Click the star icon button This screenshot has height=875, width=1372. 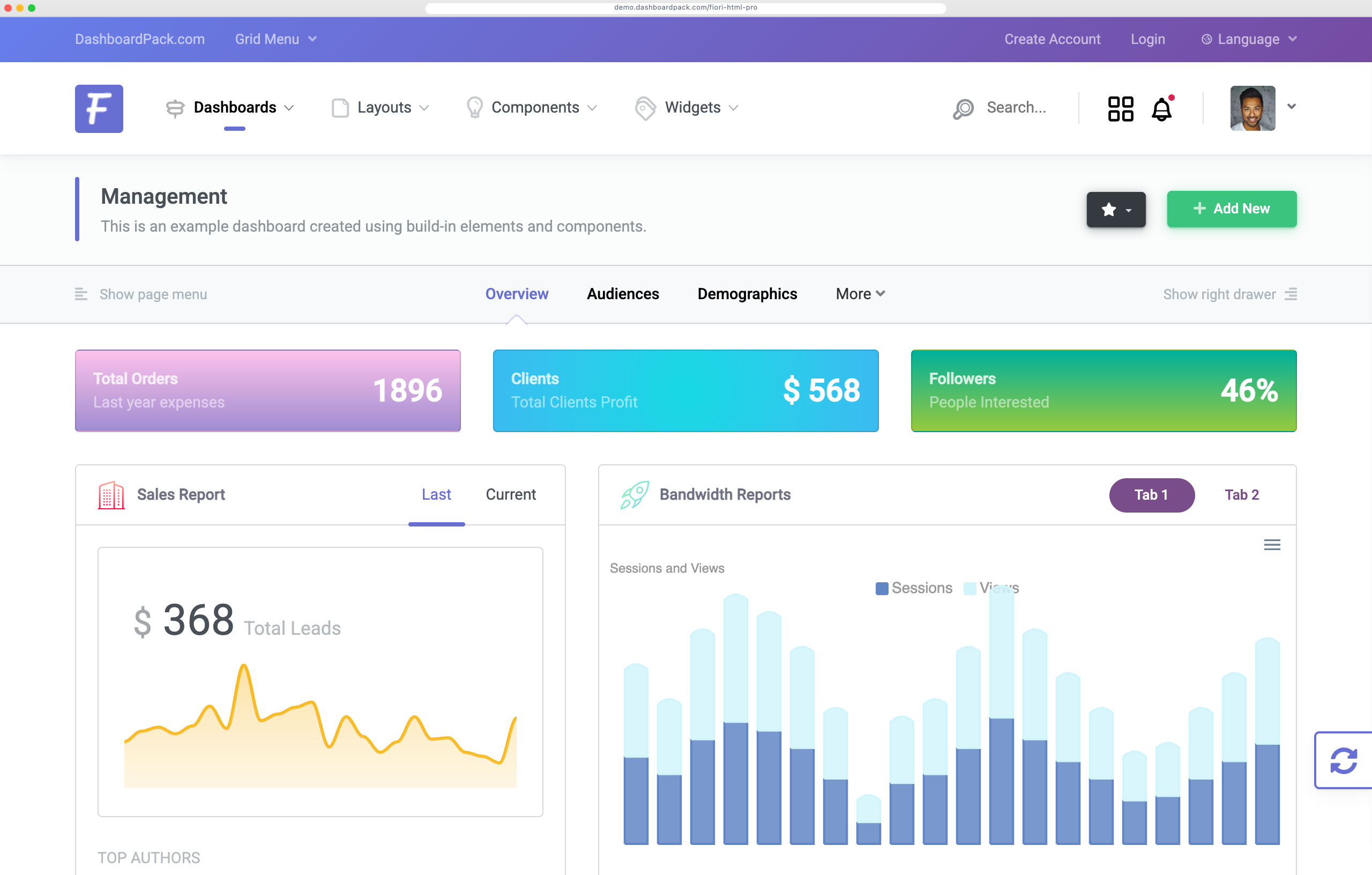pos(1109,210)
